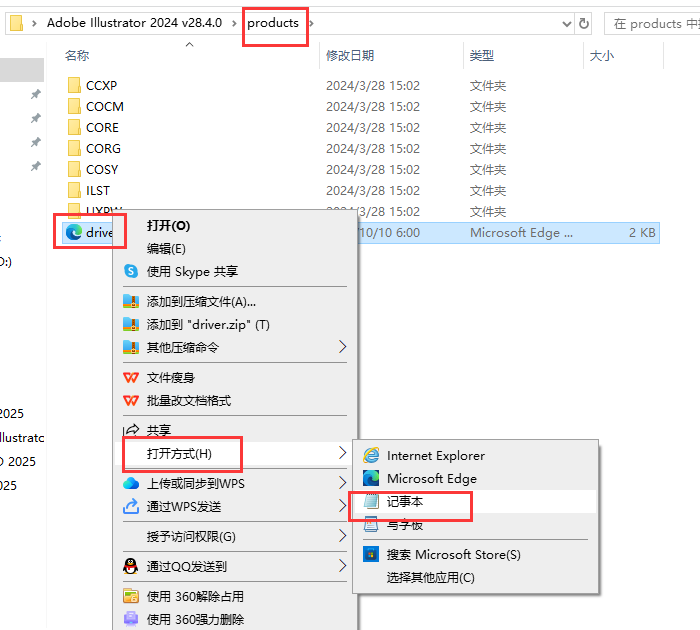Click products in breadcrumb path
This screenshot has width=700, height=630.
(x=273, y=23)
